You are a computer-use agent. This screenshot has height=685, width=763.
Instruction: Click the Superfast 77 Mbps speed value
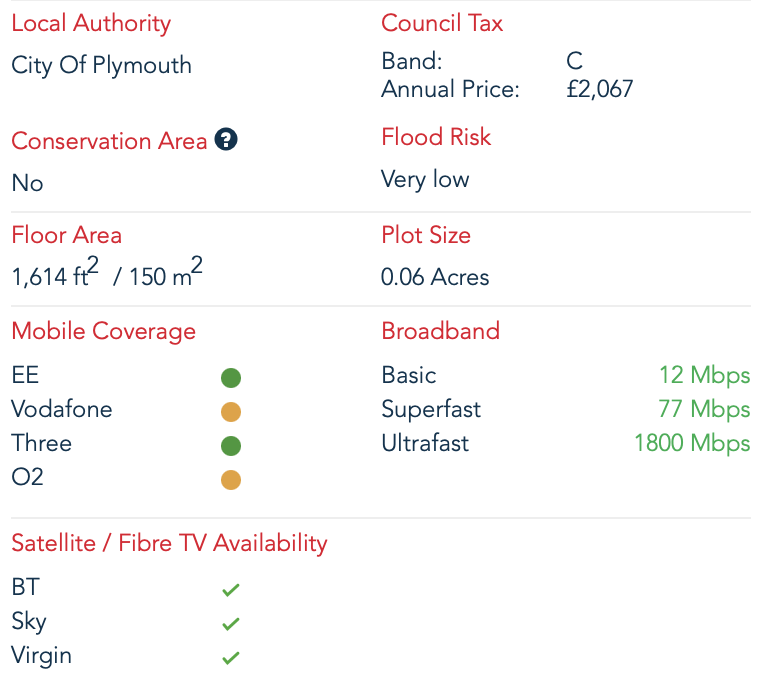[704, 410]
